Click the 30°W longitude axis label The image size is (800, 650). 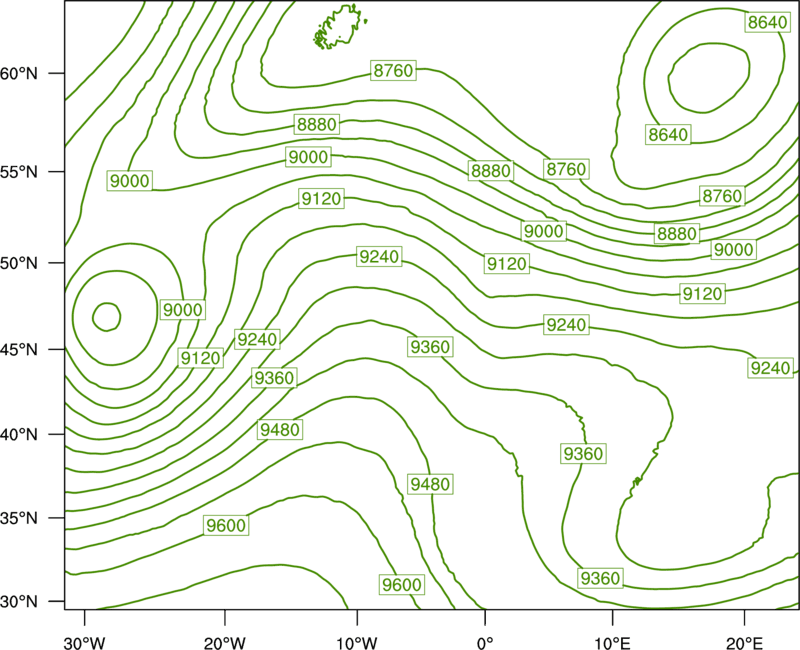coord(85,642)
